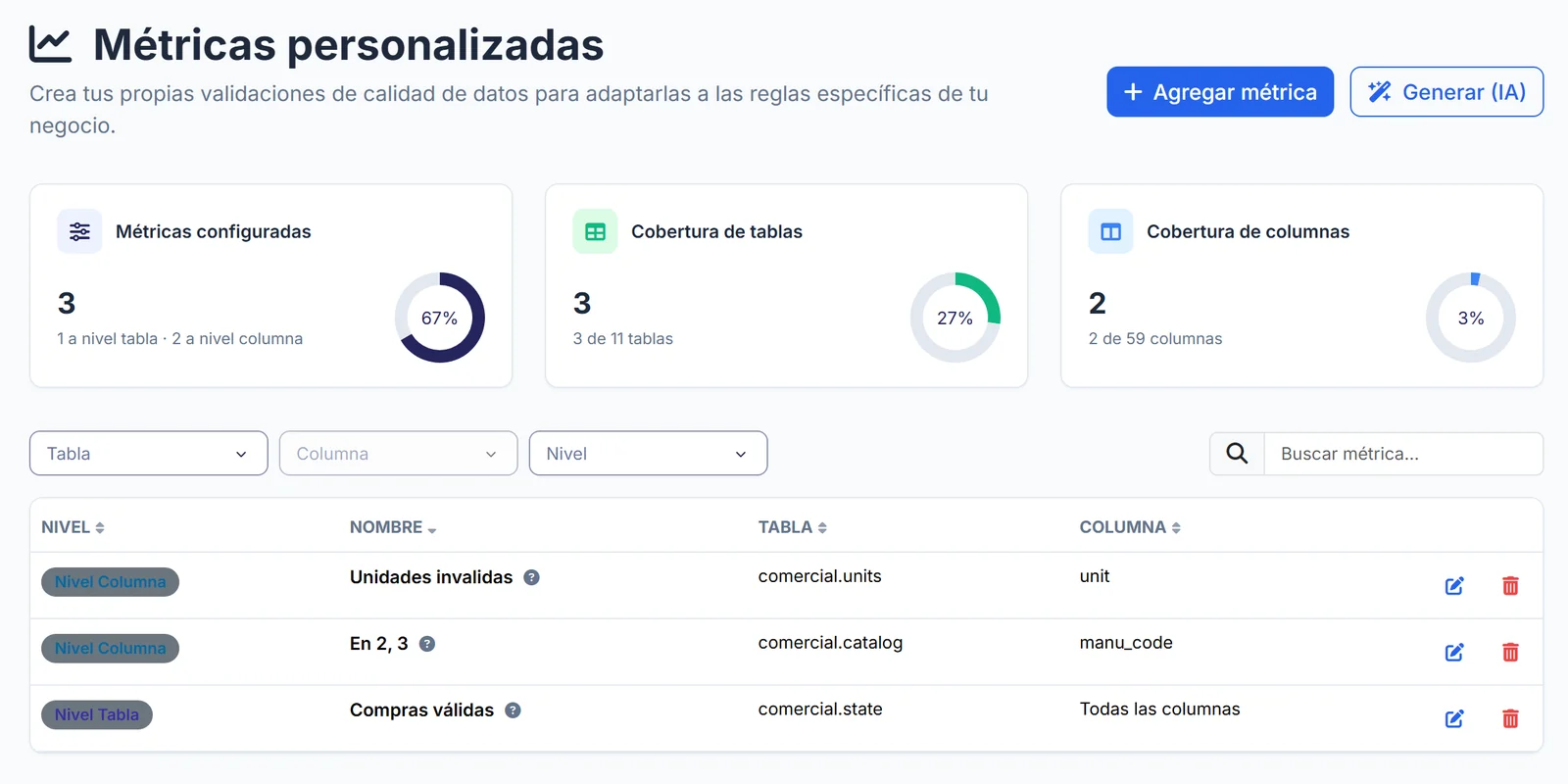Delete the En 2, 3 metric
This screenshot has height=784, width=1568.
1510,653
